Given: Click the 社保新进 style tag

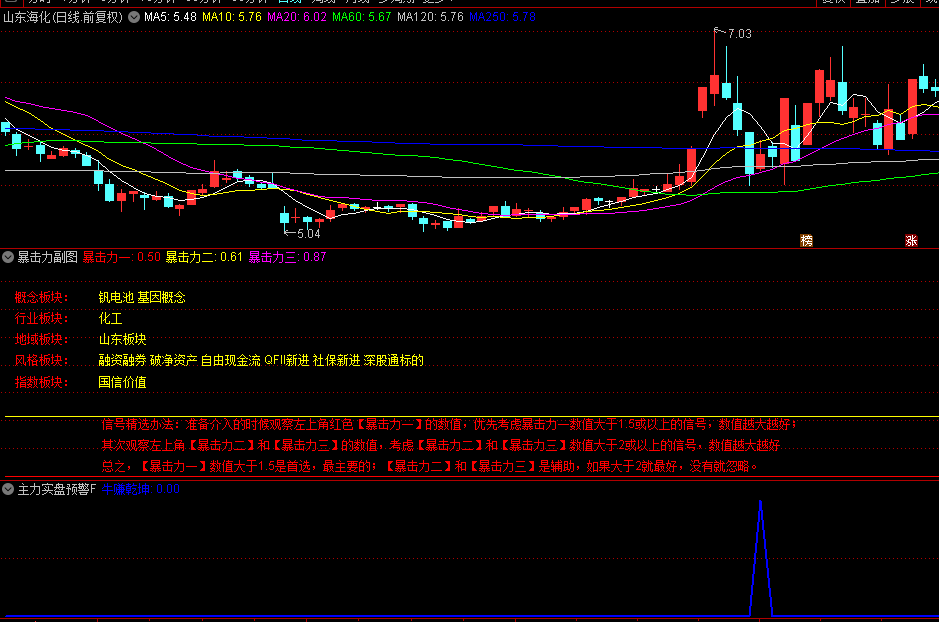Looking at the screenshot, I should 337,360.
